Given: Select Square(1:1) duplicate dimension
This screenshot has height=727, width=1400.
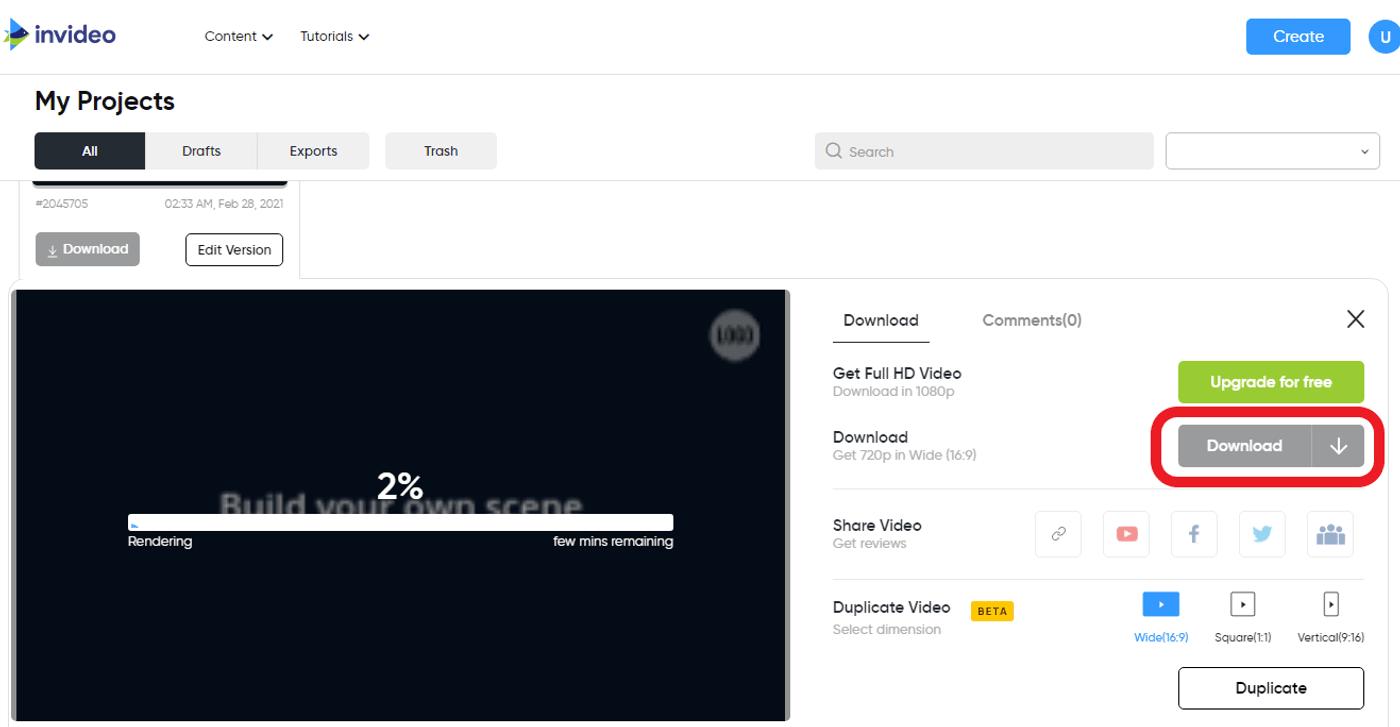Looking at the screenshot, I should pos(1242,604).
